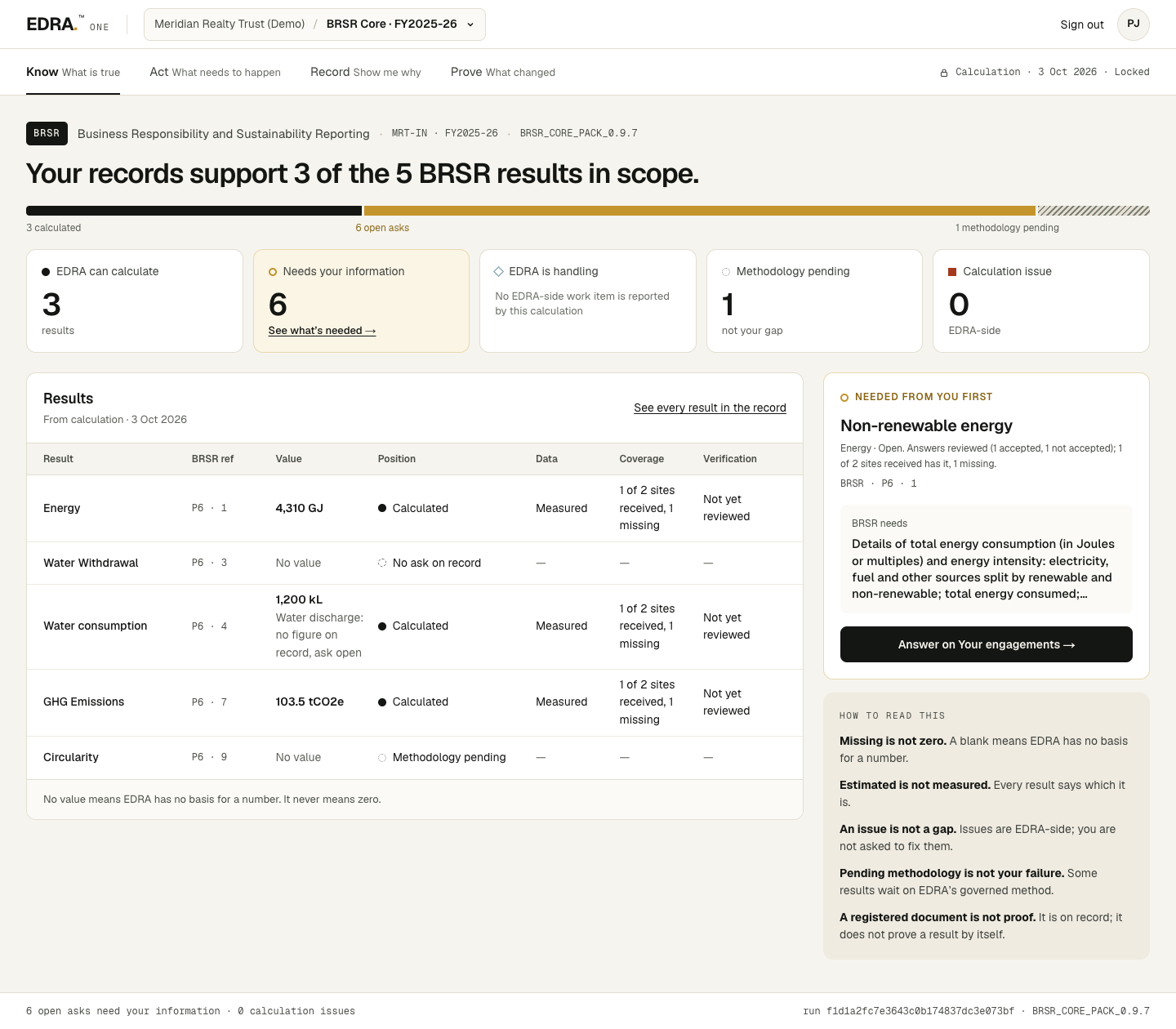Open the PJ user avatar
The height and width of the screenshot is (1029, 1176).
coord(1134,24)
